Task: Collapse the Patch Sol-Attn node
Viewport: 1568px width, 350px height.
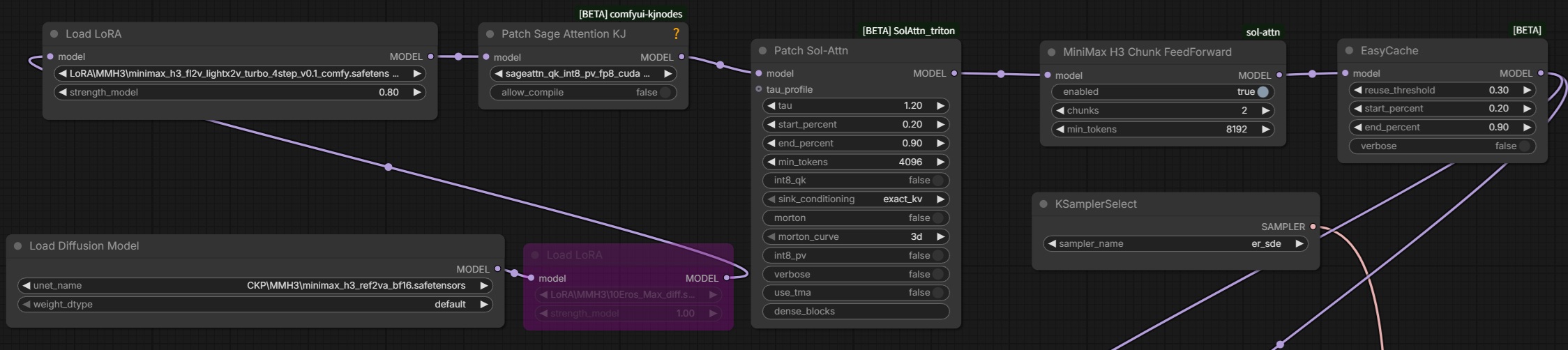Action: 762,50
